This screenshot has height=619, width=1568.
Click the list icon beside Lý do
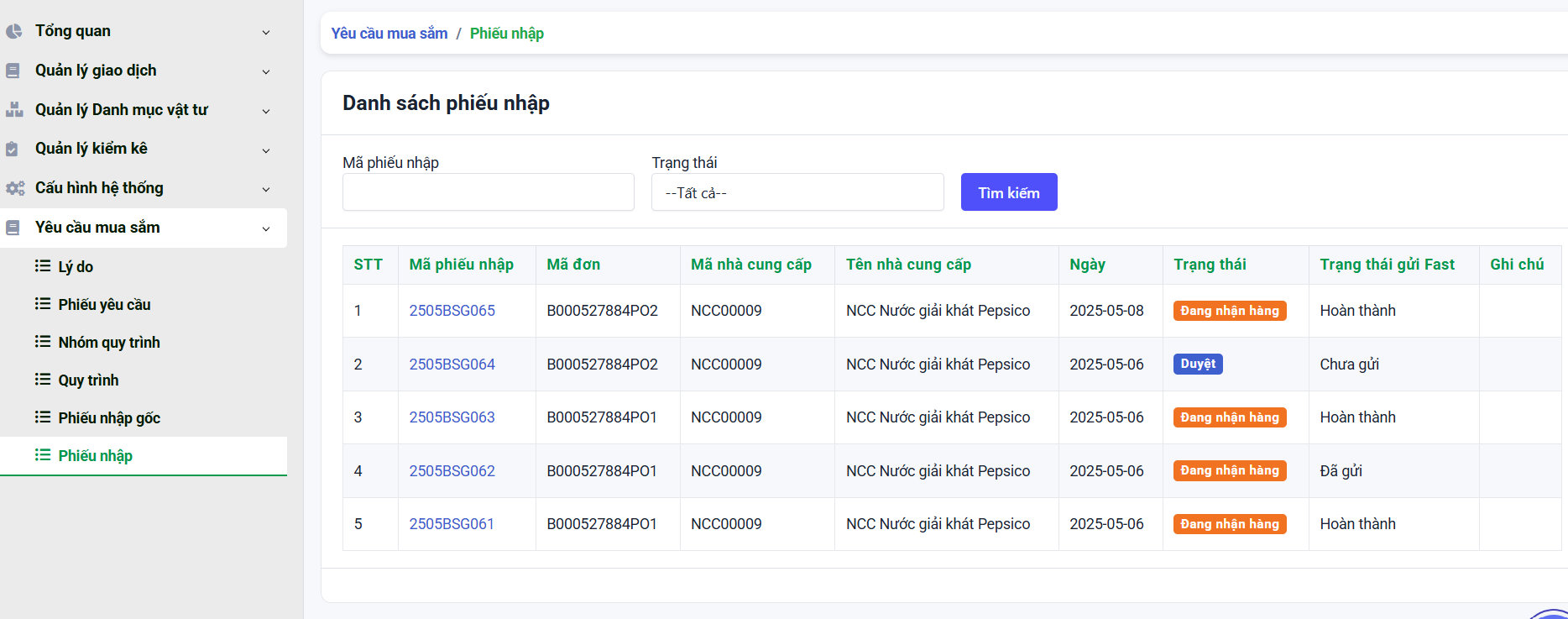tap(43, 266)
